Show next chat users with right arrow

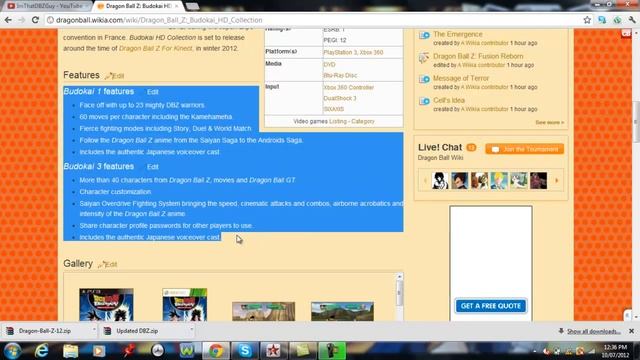pyautogui.click(x=556, y=180)
